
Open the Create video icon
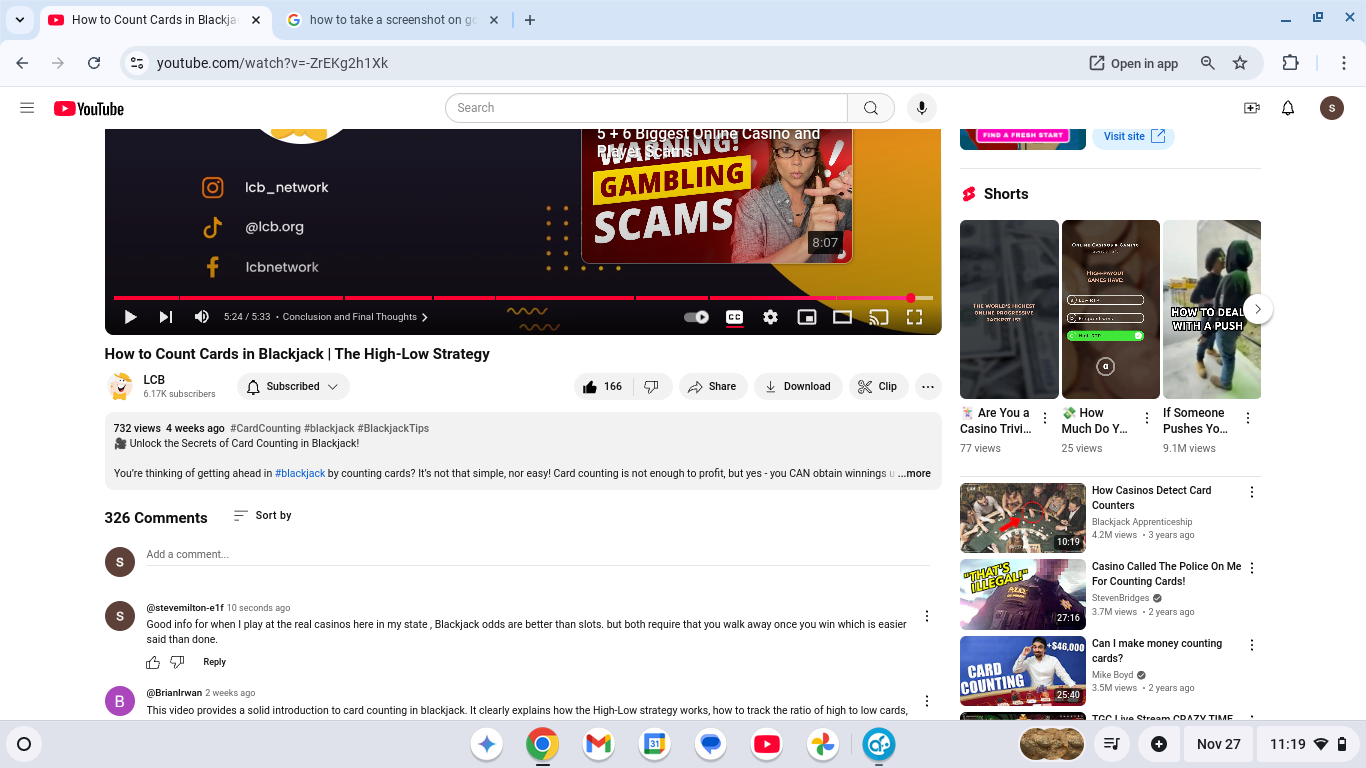pos(1251,108)
